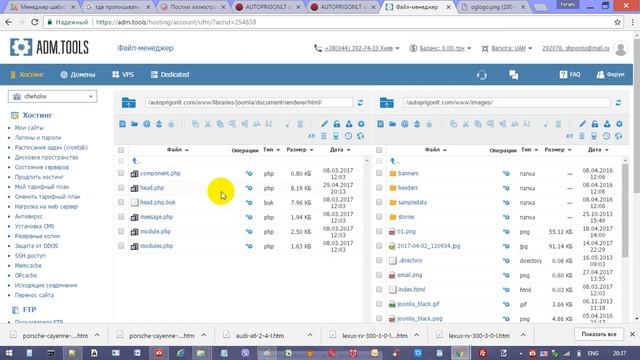
Task: Create new folder in images panel
Action: click(392, 124)
